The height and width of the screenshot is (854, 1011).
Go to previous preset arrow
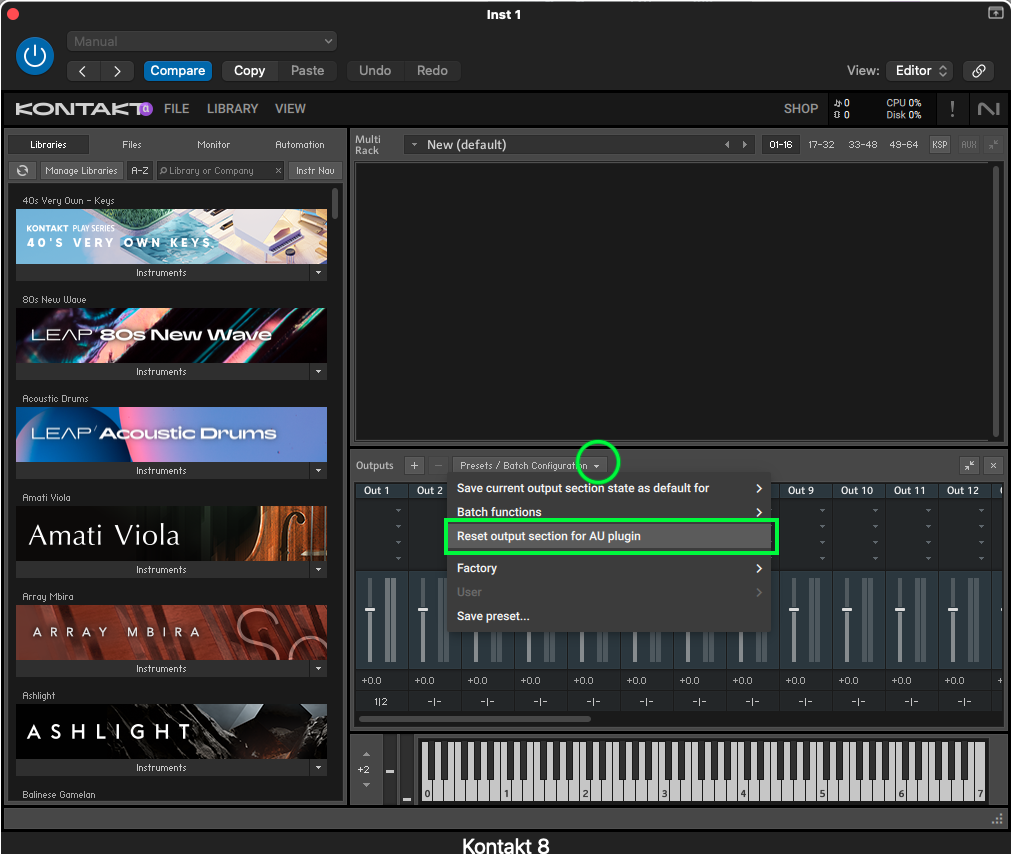83,71
